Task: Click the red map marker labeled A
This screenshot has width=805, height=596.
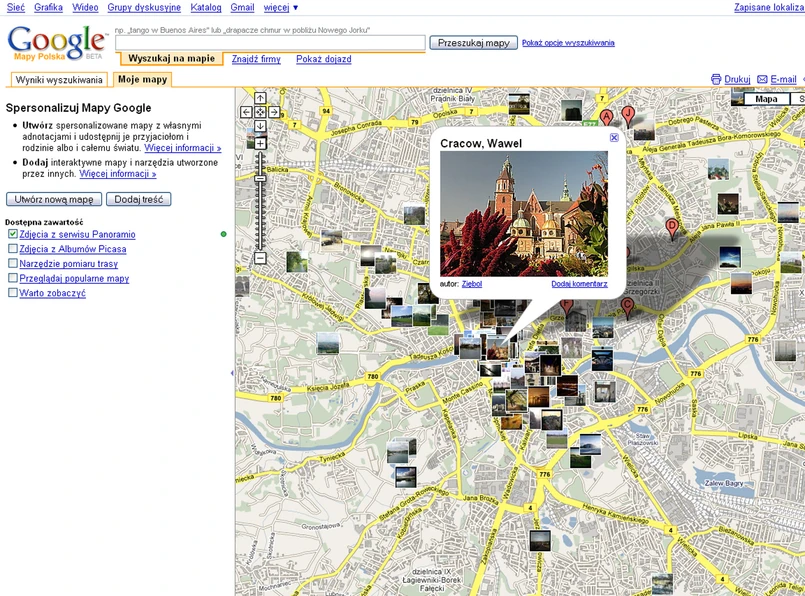Action: tap(606, 117)
